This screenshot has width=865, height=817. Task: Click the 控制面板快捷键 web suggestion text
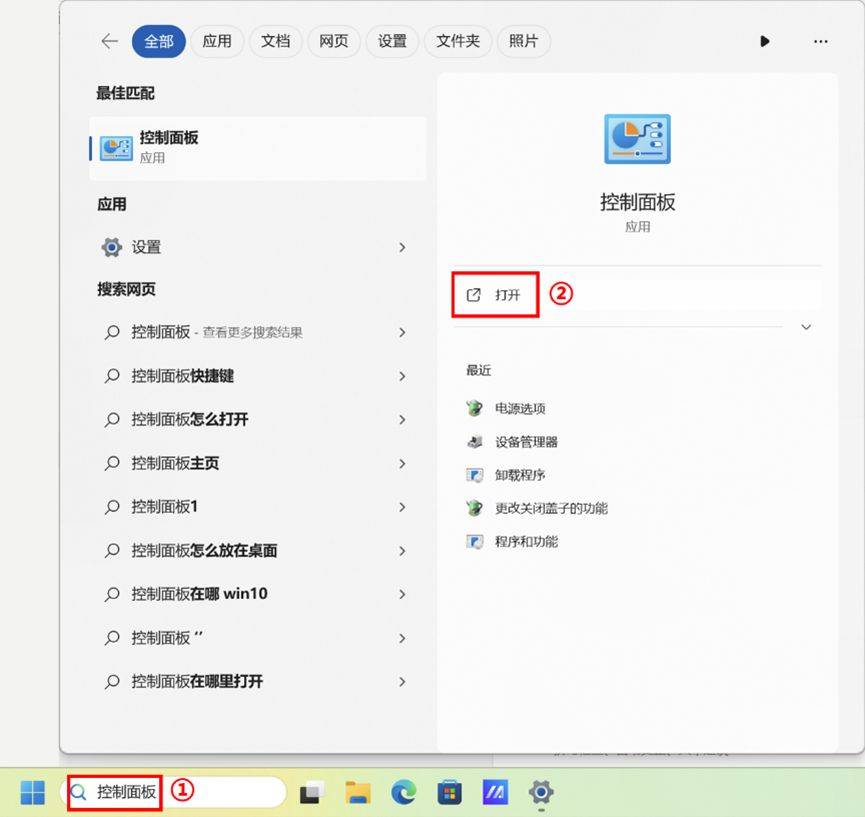pos(183,376)
